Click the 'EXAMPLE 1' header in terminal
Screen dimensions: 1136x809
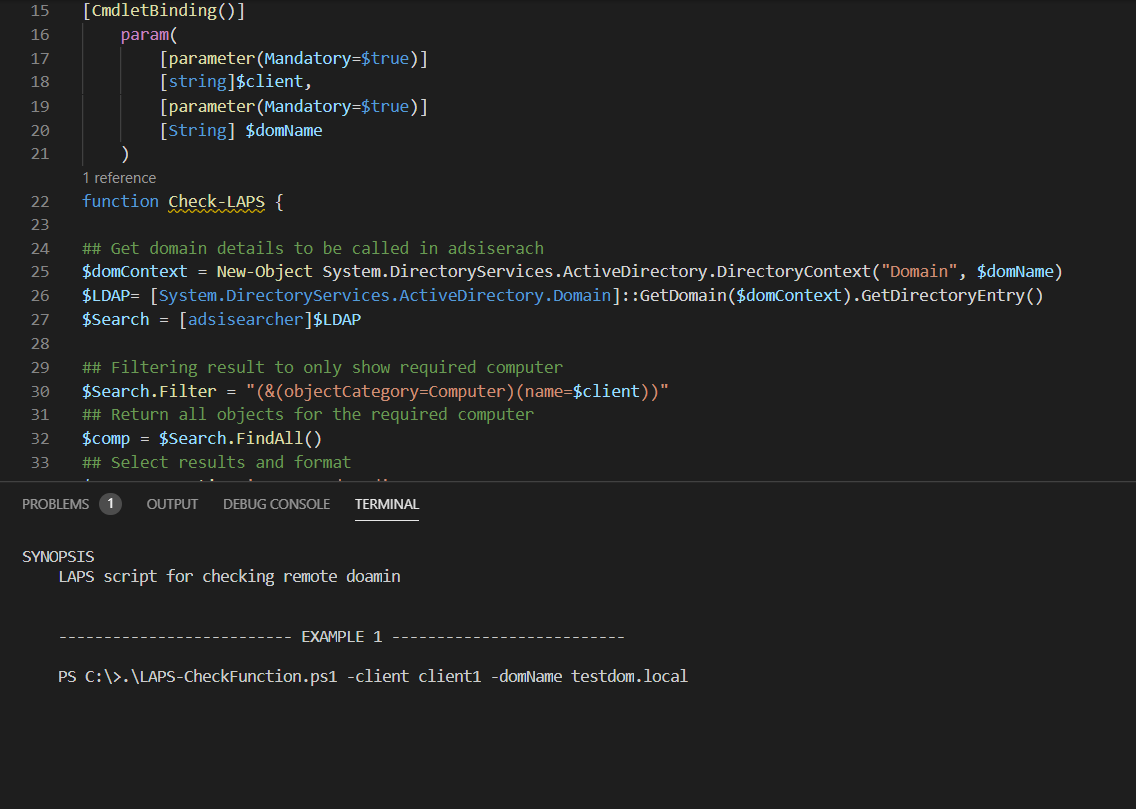point(341,637)
